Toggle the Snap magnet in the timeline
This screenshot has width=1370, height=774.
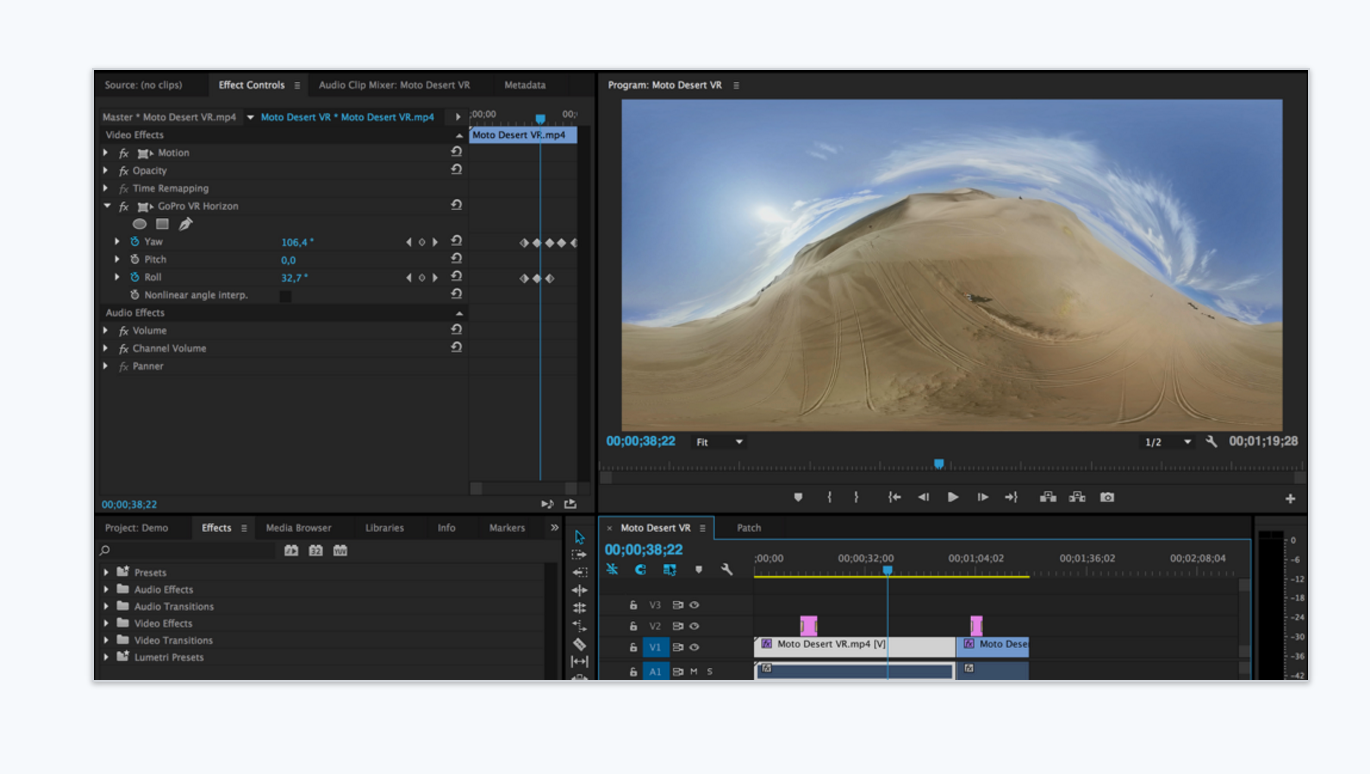click(640, 570)
